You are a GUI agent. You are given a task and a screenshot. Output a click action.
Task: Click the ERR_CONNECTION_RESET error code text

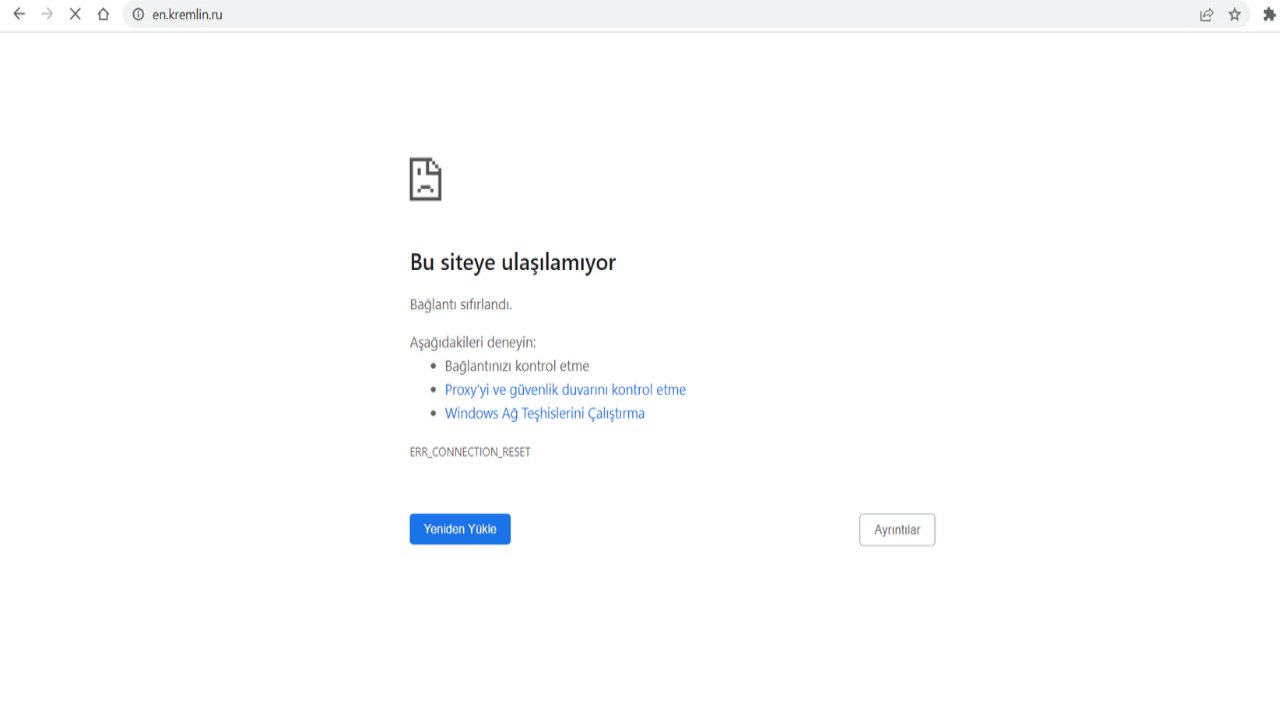[470, 451]
